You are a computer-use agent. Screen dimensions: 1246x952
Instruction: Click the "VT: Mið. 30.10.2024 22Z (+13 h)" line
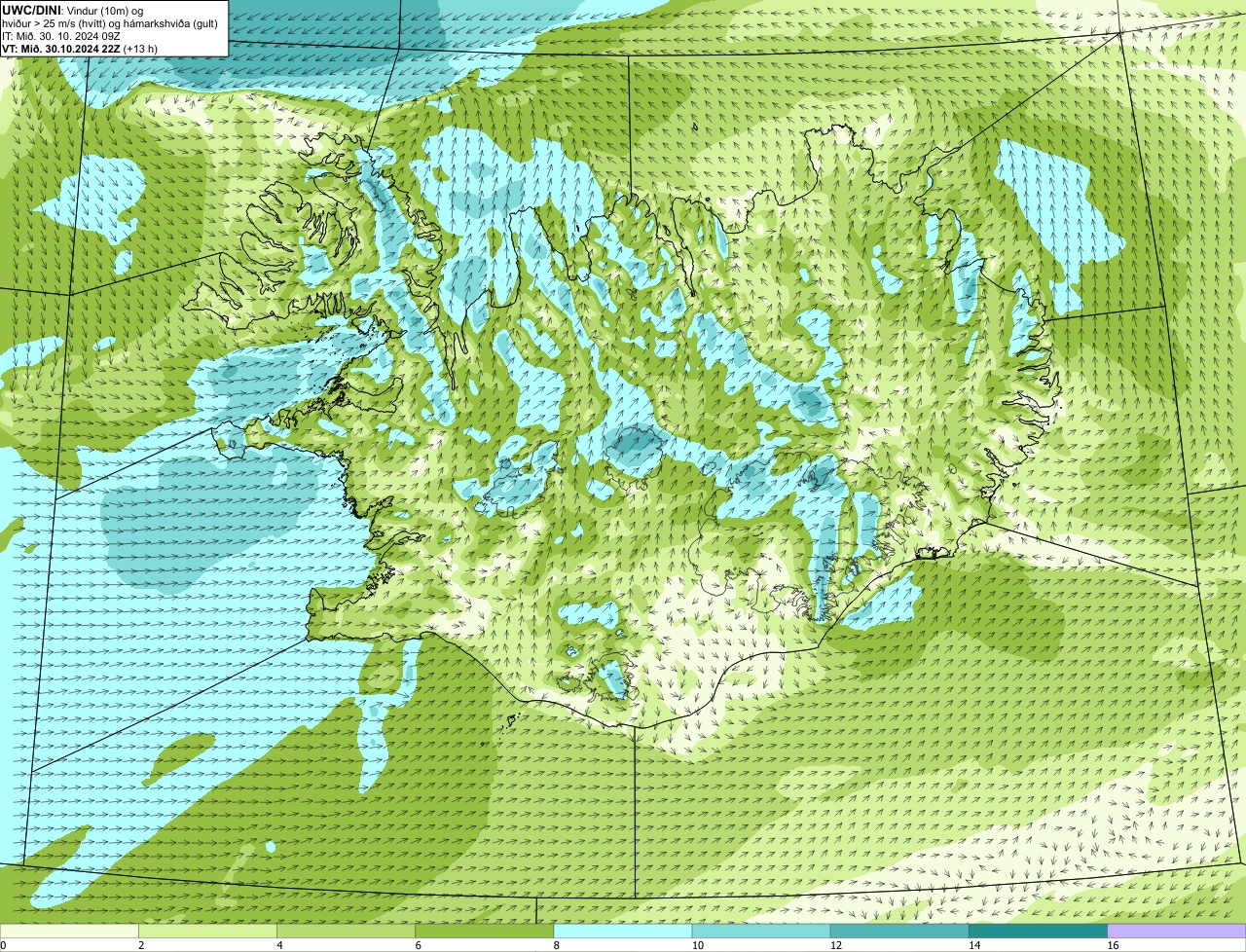tap(80, 48)
